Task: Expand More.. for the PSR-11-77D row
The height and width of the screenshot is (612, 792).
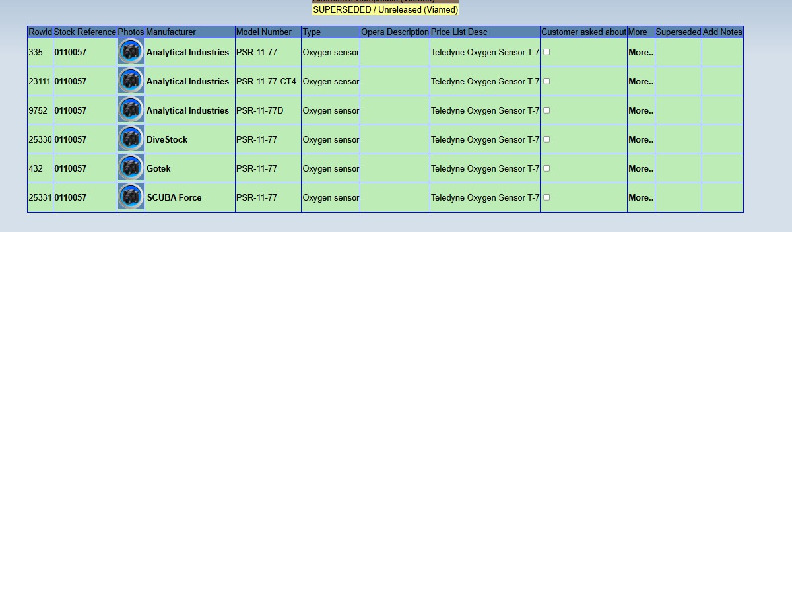Action: [x=640, y=111]
